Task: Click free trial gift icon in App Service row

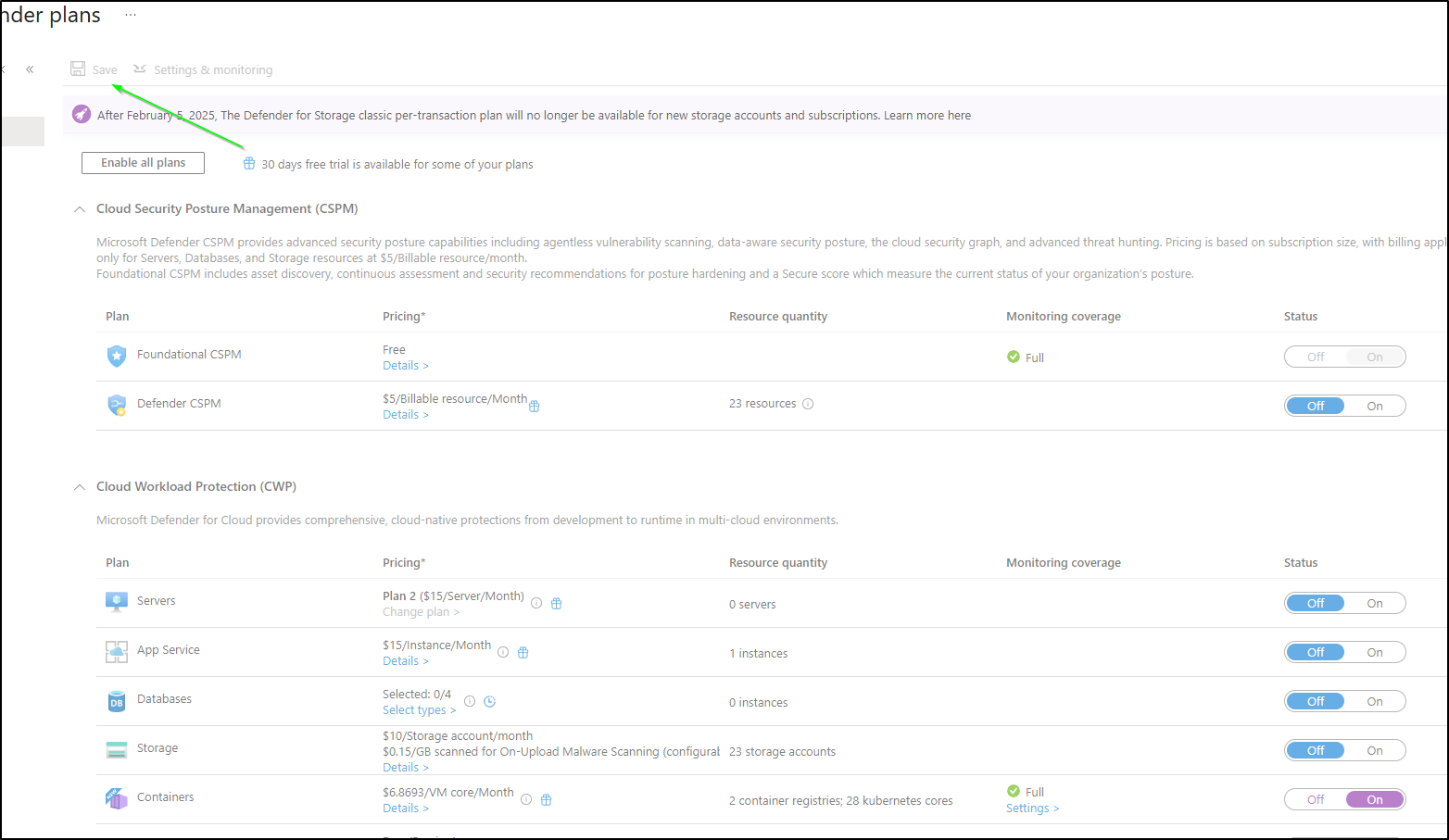Action: coord(523,652)
